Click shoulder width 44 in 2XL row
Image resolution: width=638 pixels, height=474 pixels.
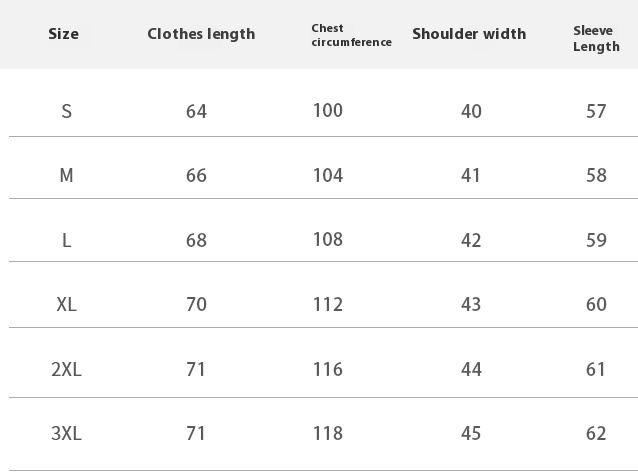tap(471, 369)
